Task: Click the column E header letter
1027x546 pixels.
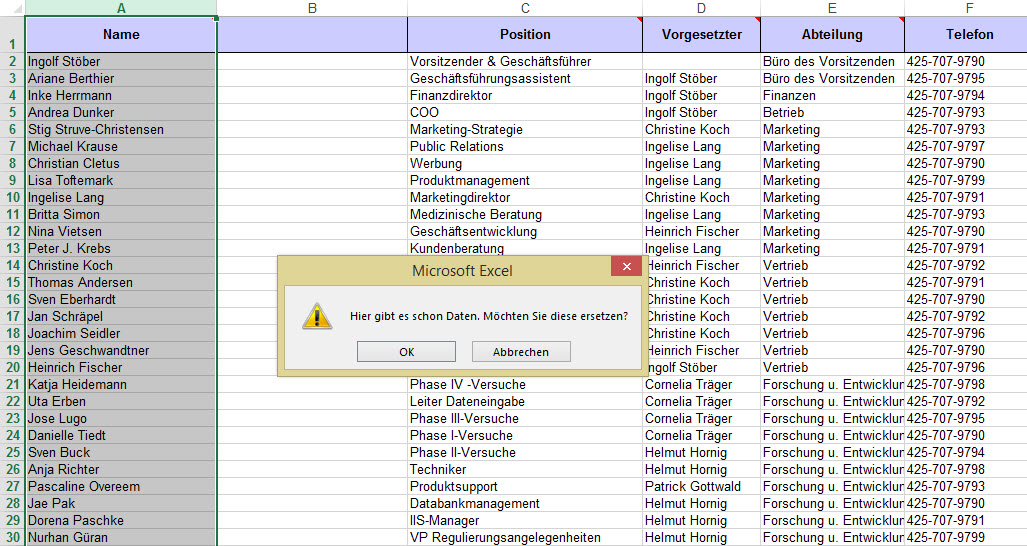Action: click(x=832, y=8)
